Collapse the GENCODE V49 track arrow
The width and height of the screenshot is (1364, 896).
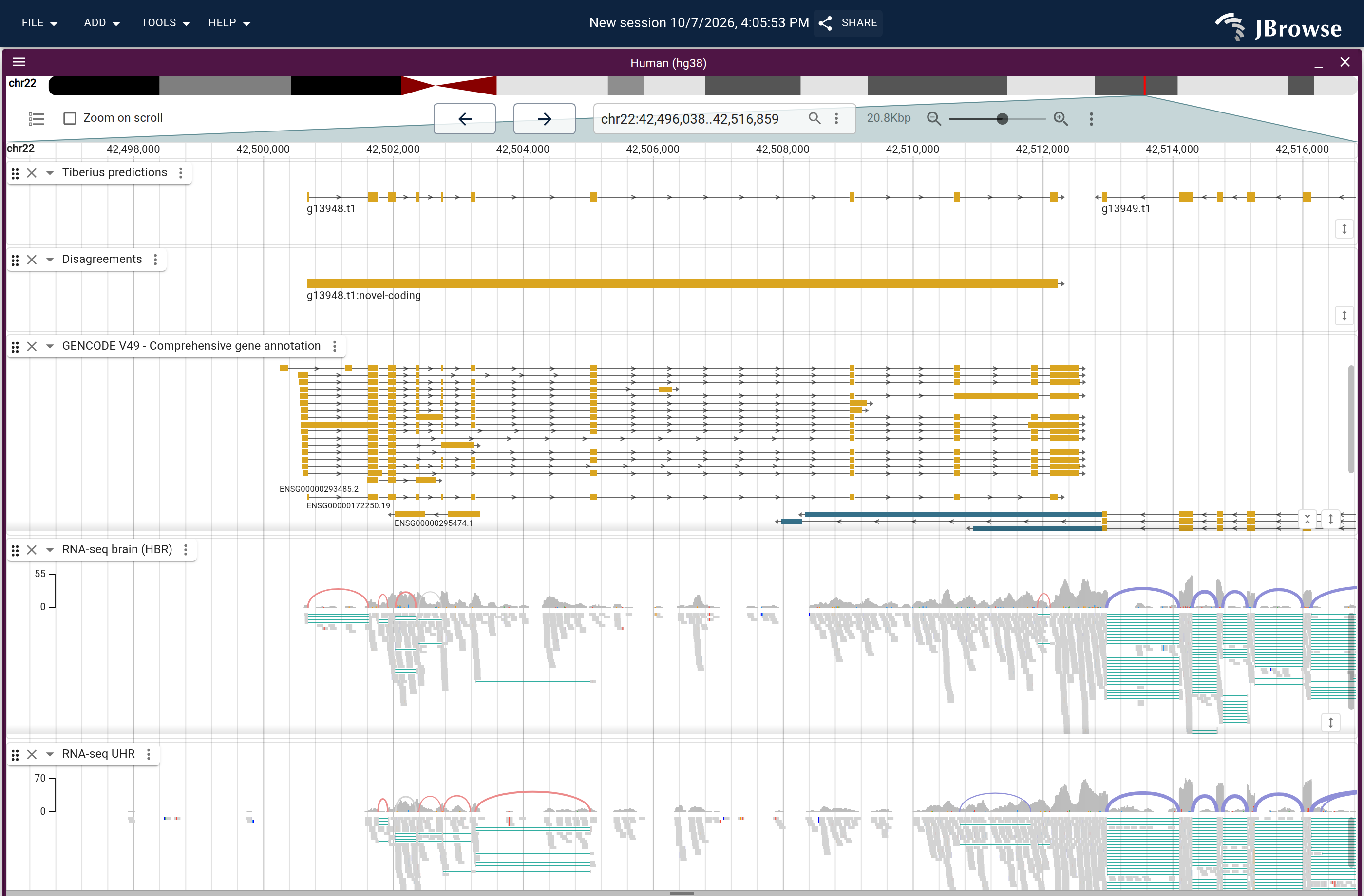50,346
